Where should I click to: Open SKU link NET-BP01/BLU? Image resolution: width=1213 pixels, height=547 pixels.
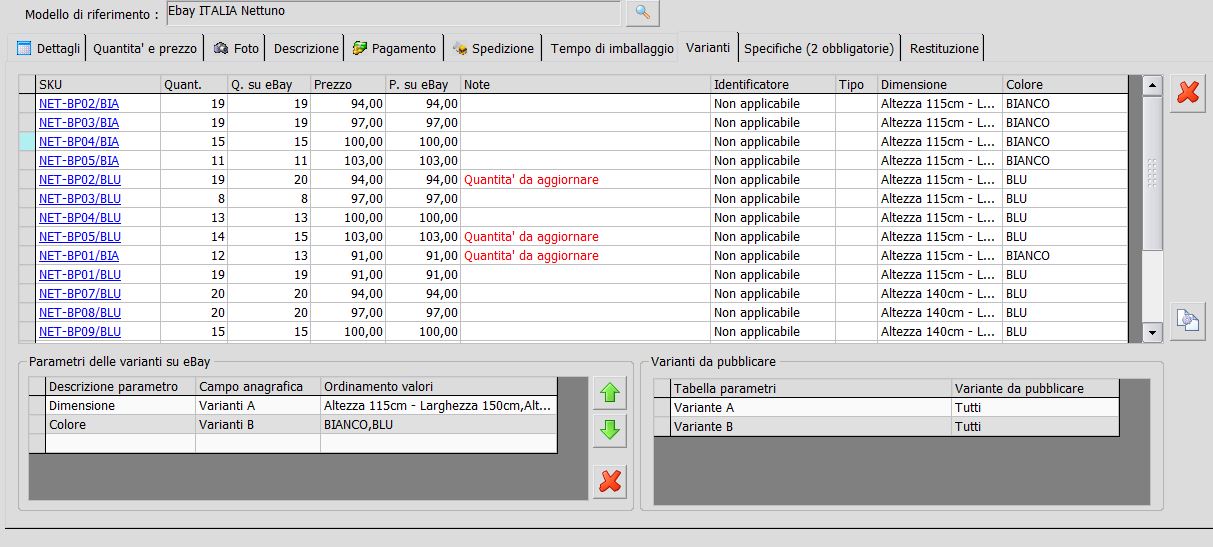(x=80, y=274)
